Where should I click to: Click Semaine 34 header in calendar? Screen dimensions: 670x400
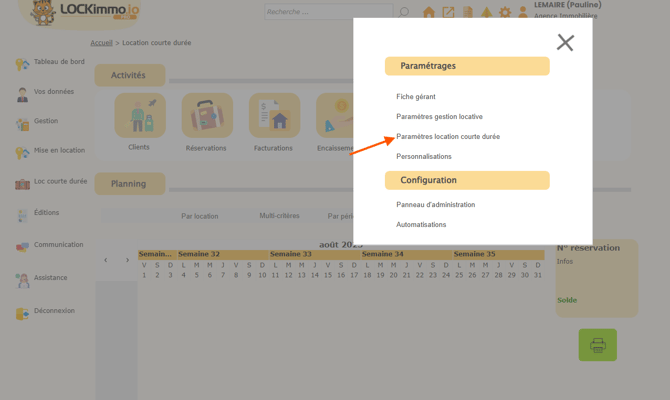[x=406, y=254]
